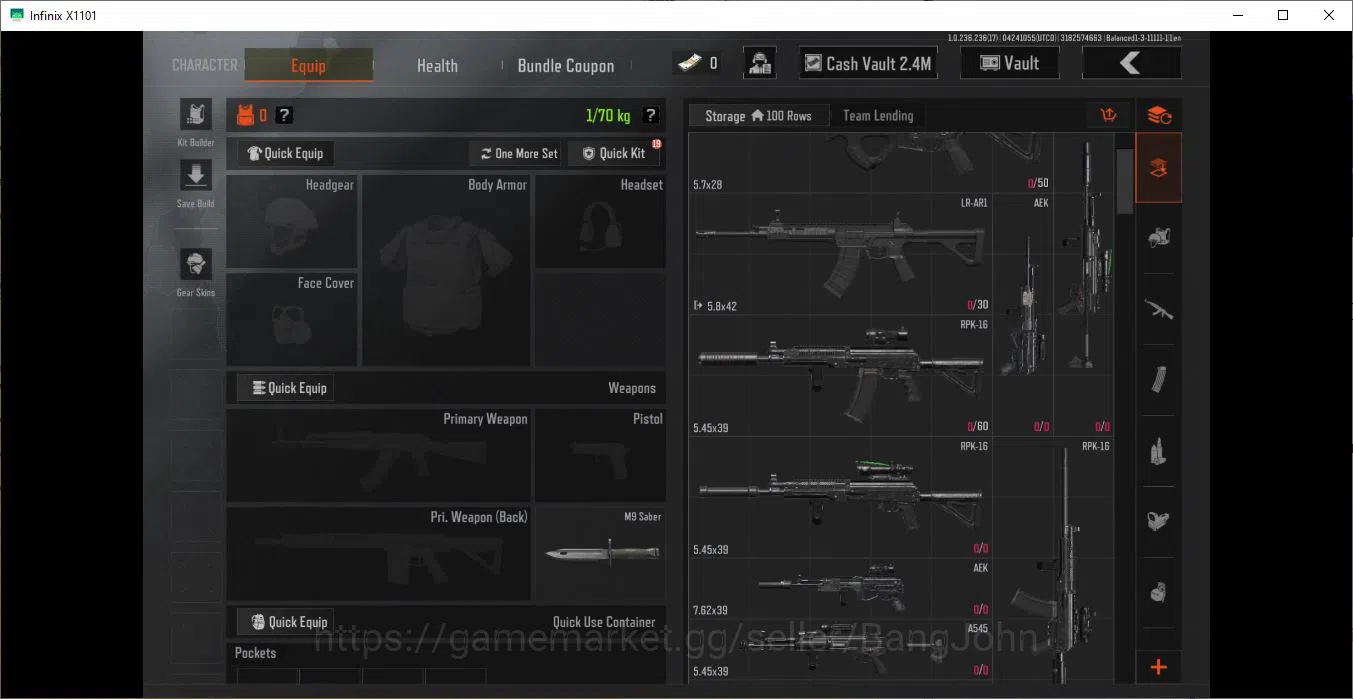Click the 5.7x28 ammo caliber text
The image size is (1353, 699).
click(710, 184)
